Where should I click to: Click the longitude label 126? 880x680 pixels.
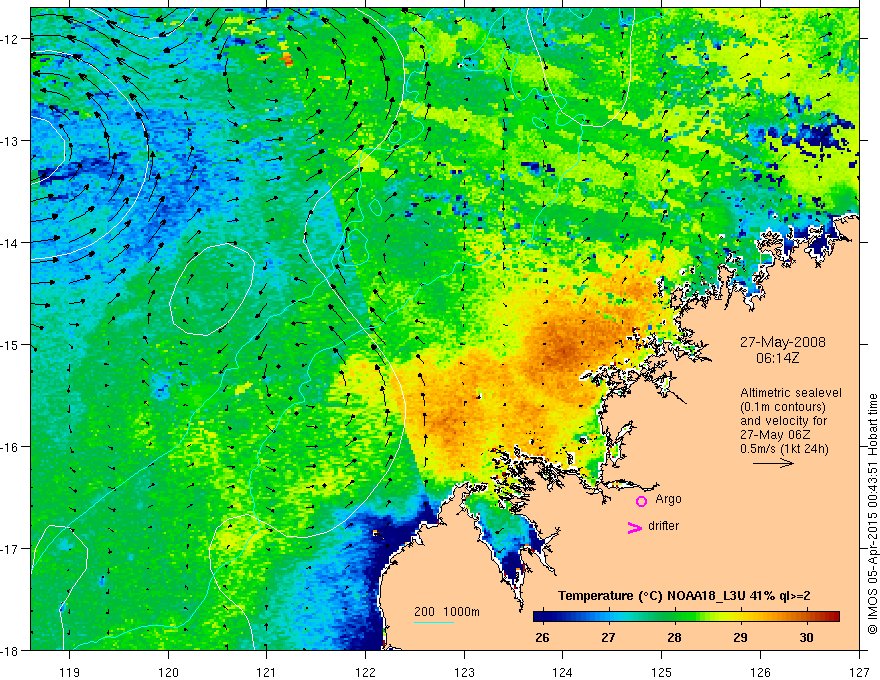click(760, 673)
